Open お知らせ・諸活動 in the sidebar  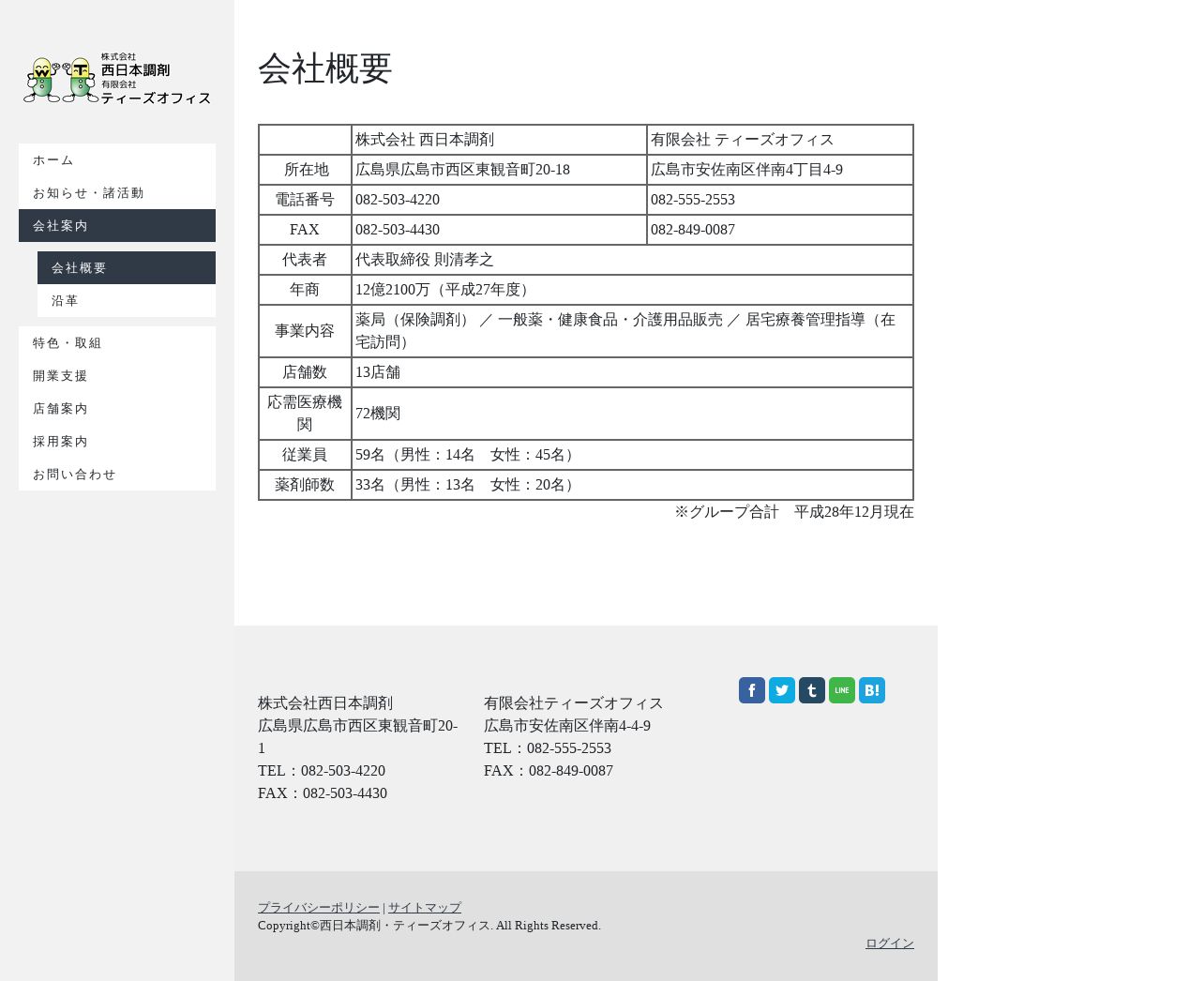[117, 193]
